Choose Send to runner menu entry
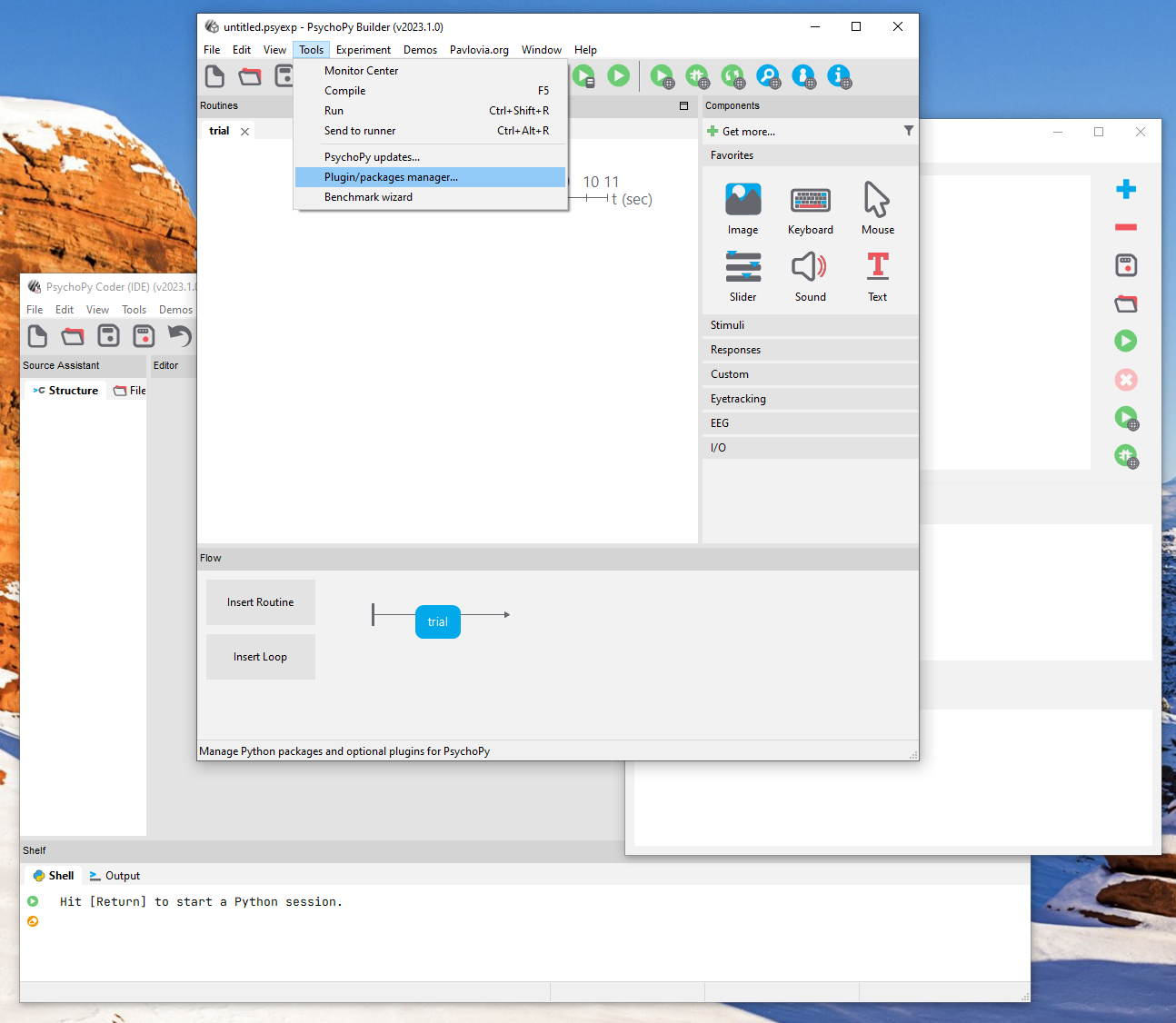Screen dimensions: 1176x1023 [430, 131]
